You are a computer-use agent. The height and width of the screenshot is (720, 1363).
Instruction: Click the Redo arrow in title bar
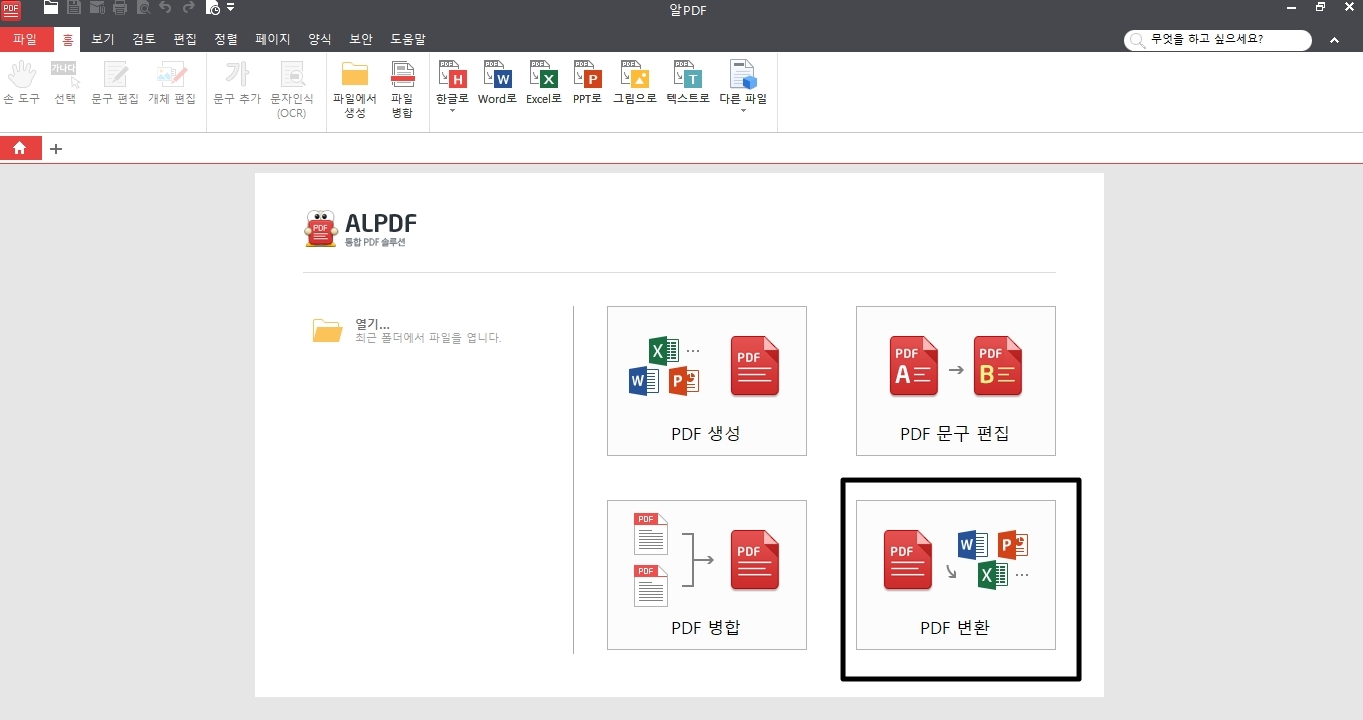tap(188, 8)
